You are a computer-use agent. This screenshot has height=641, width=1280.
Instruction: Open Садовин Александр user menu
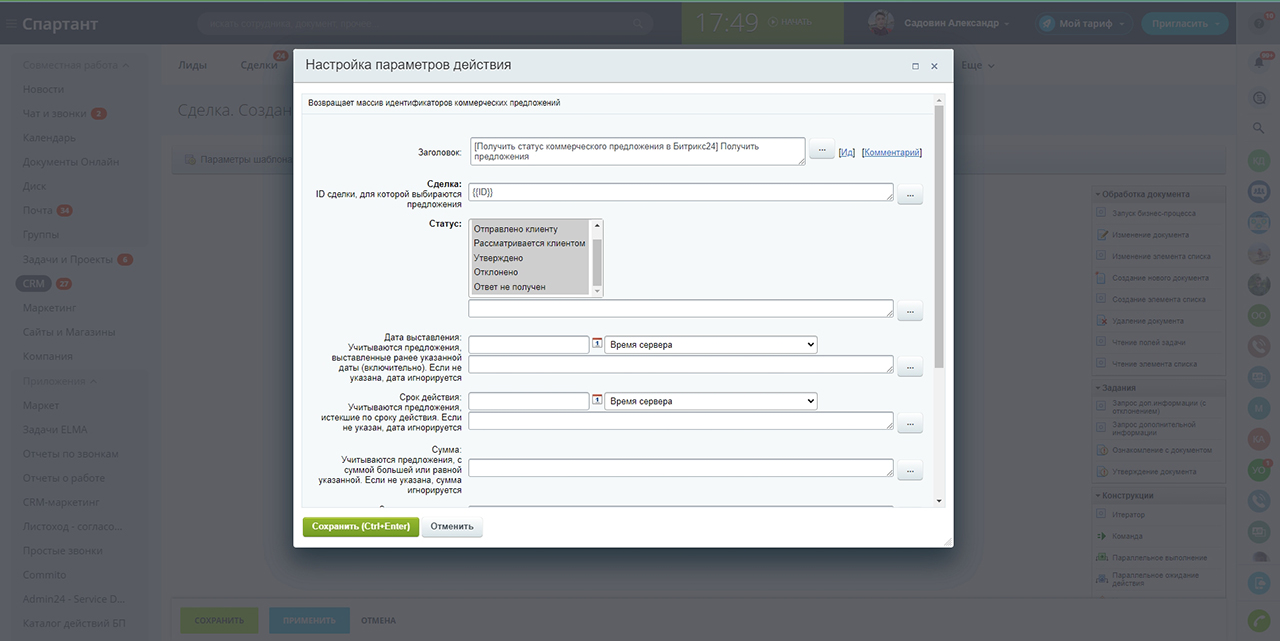[x=939, y=23]
